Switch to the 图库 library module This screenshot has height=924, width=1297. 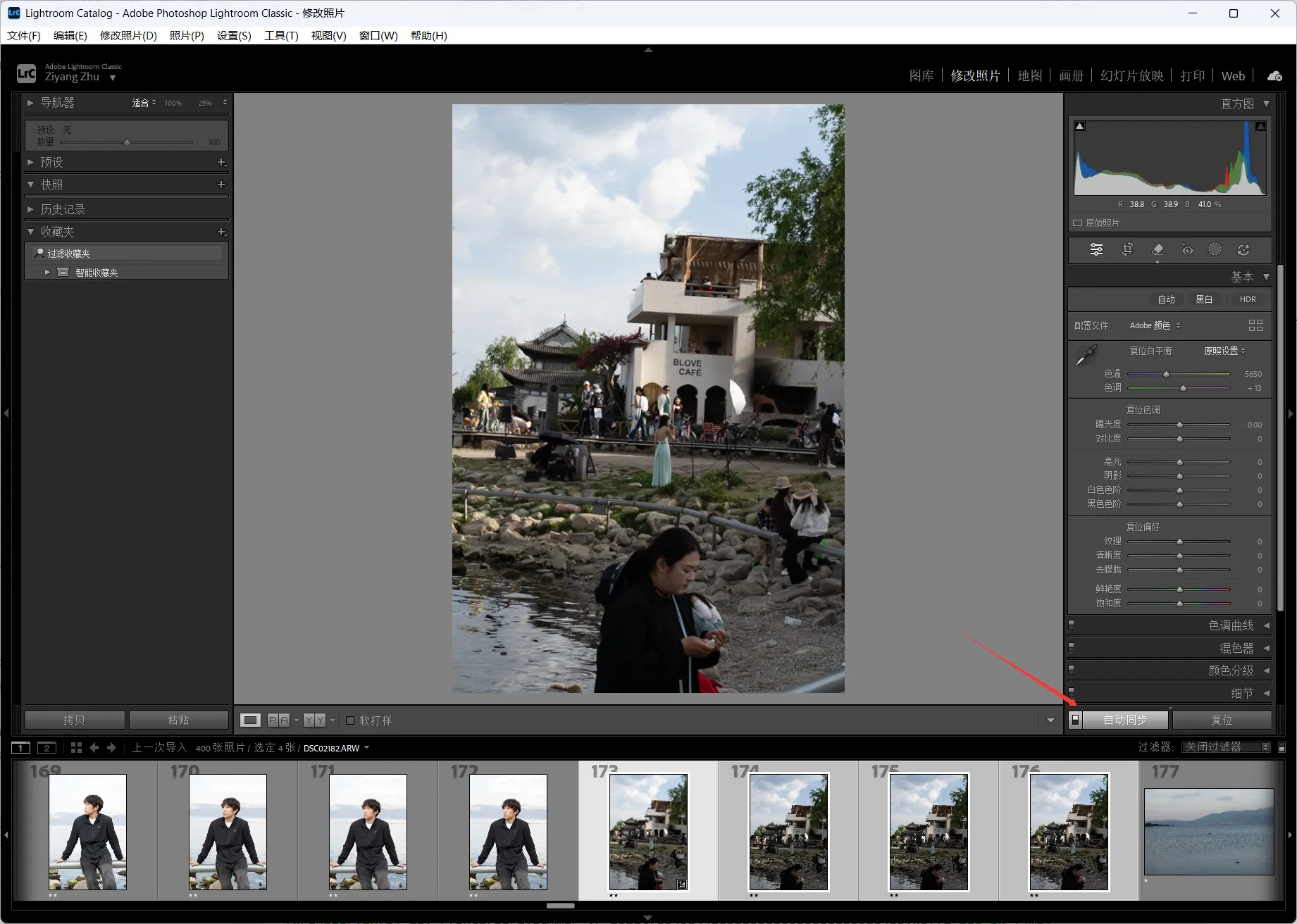[x=921, y=76]
